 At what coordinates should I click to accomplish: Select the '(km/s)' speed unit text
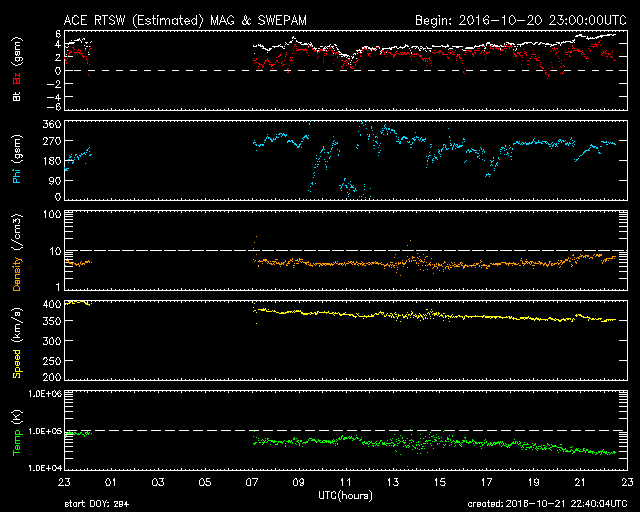tap(17, 327)
